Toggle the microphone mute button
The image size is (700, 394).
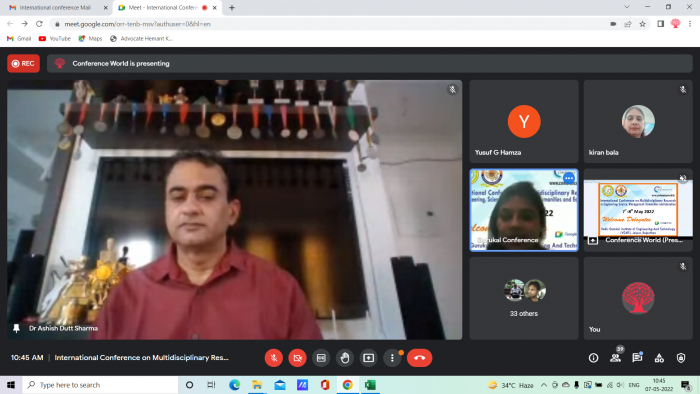[274, 358]
